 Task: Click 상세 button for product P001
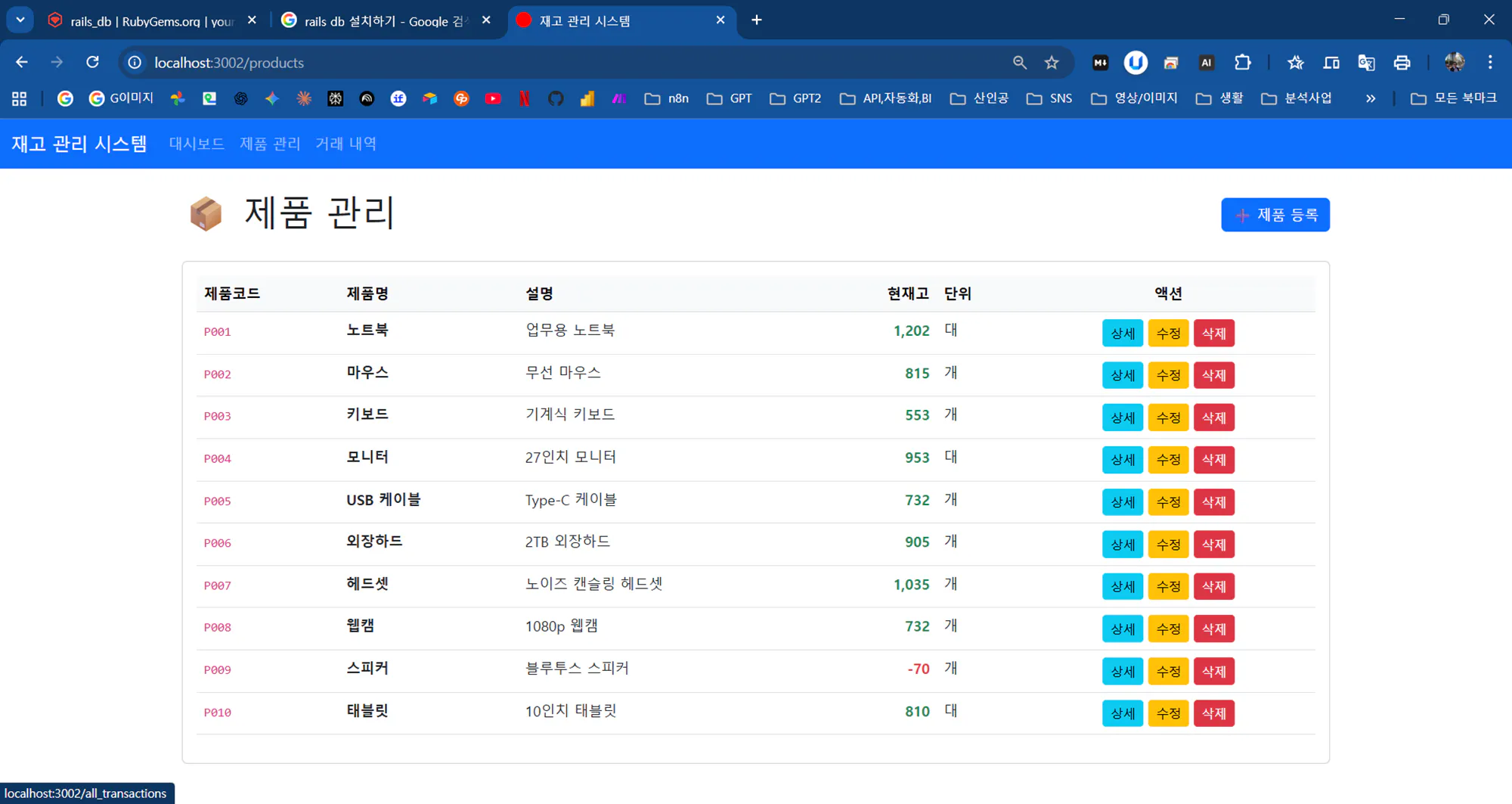pyautogui.click(x=1122, y=333)
